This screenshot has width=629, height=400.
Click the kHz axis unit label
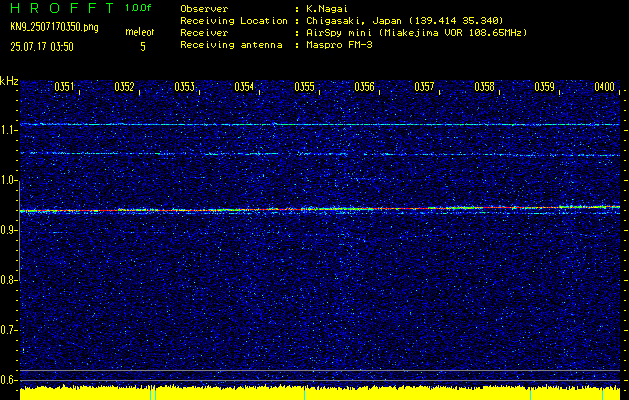[9, 81]
